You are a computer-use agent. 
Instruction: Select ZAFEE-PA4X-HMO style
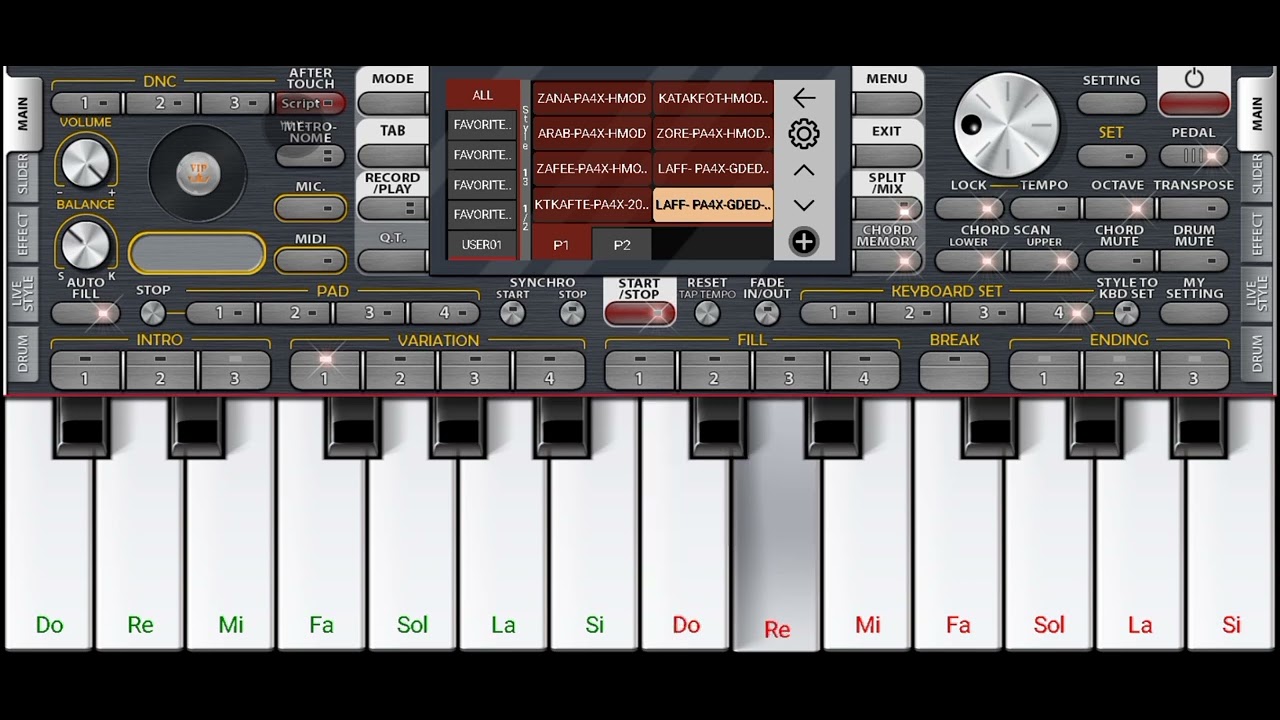(591, 169)
